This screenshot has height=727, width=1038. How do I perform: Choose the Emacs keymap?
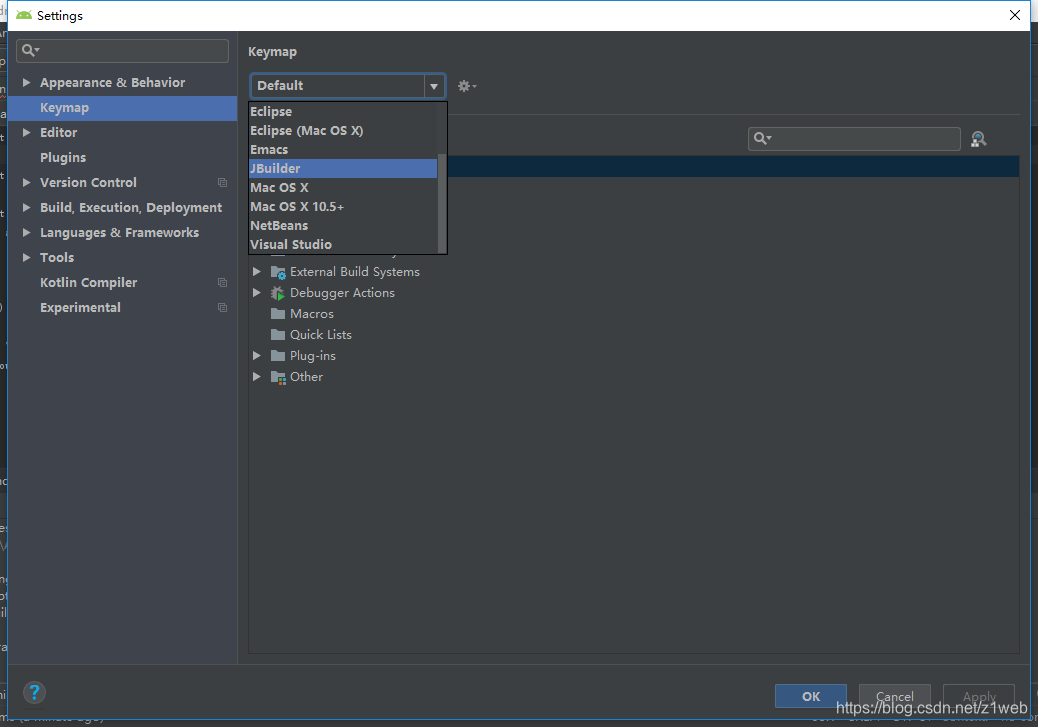(x=343, y=150)
